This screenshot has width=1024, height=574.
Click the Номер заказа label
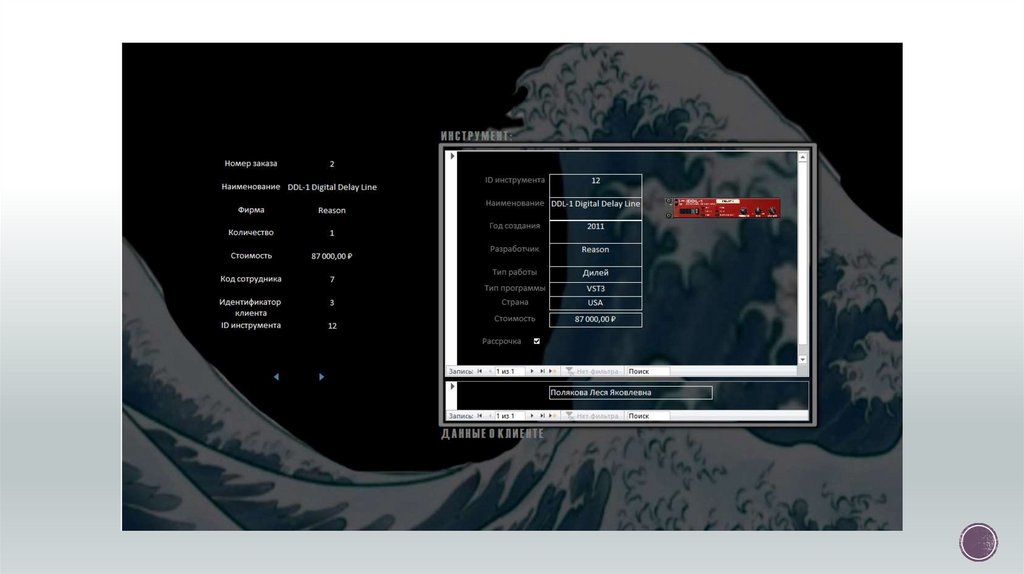tap(251, 163)
